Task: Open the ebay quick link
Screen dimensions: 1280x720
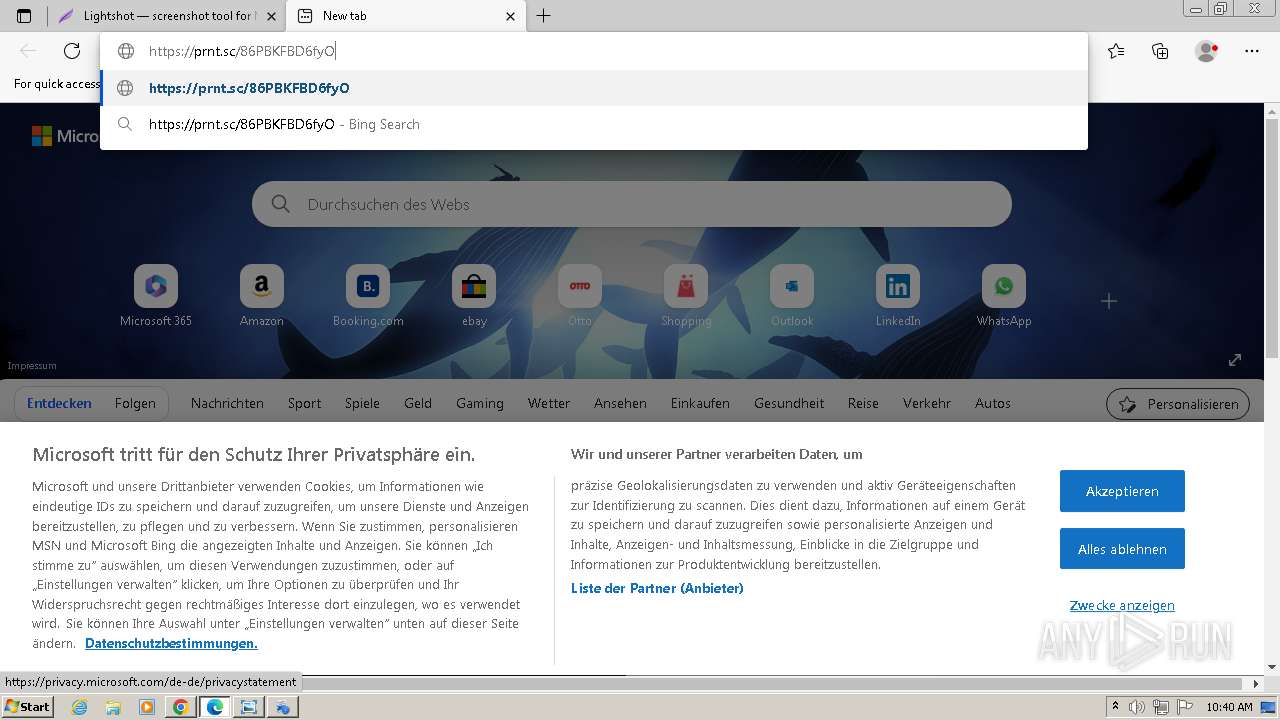Action: pyautogui.click(x=474, y=296)
